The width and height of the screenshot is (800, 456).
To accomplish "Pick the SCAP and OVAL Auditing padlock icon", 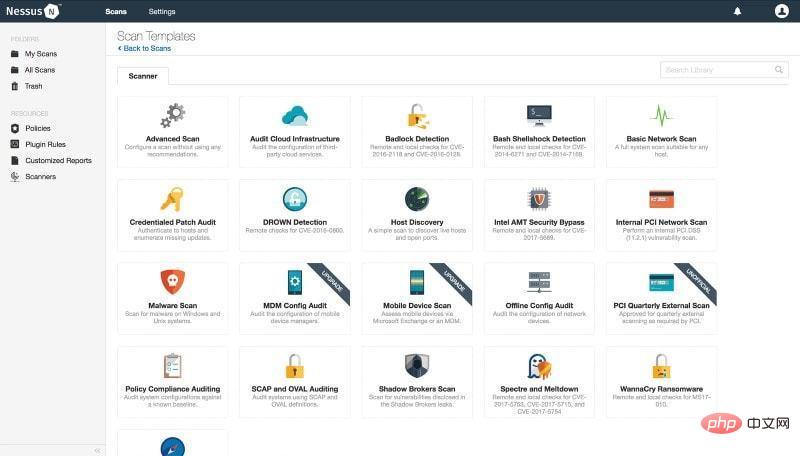I will pos(294,366).
